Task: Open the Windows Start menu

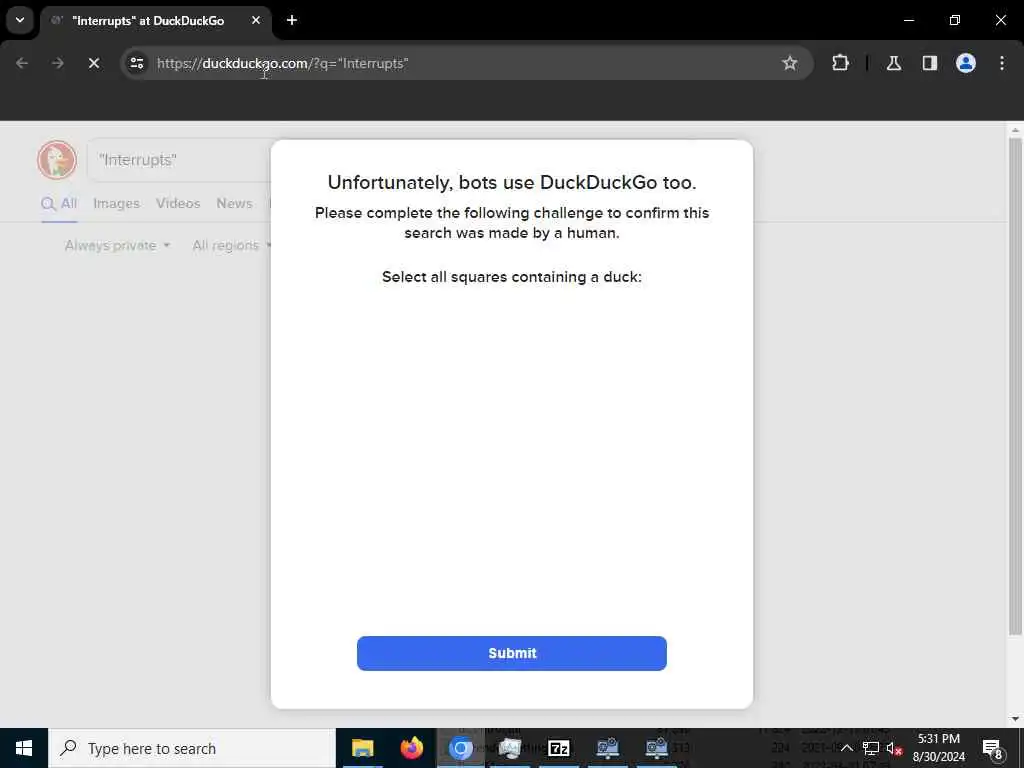Action: coord(24,748)
